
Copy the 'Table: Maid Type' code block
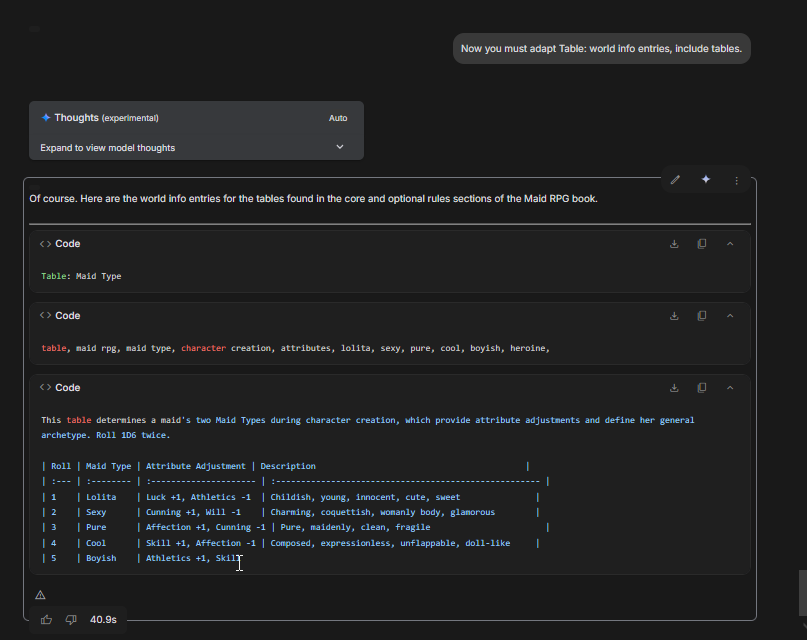click(x=701, y=244)
